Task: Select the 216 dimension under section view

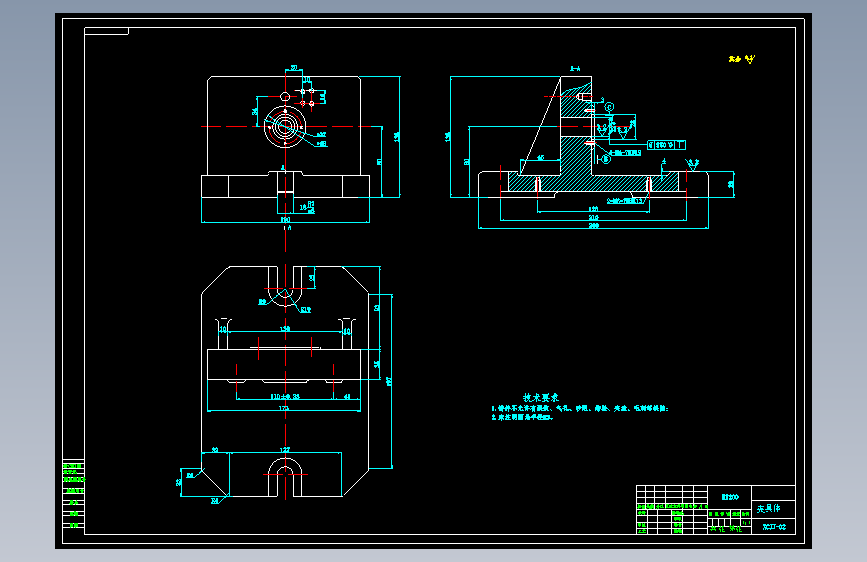Action: click(x=593, y=217)
